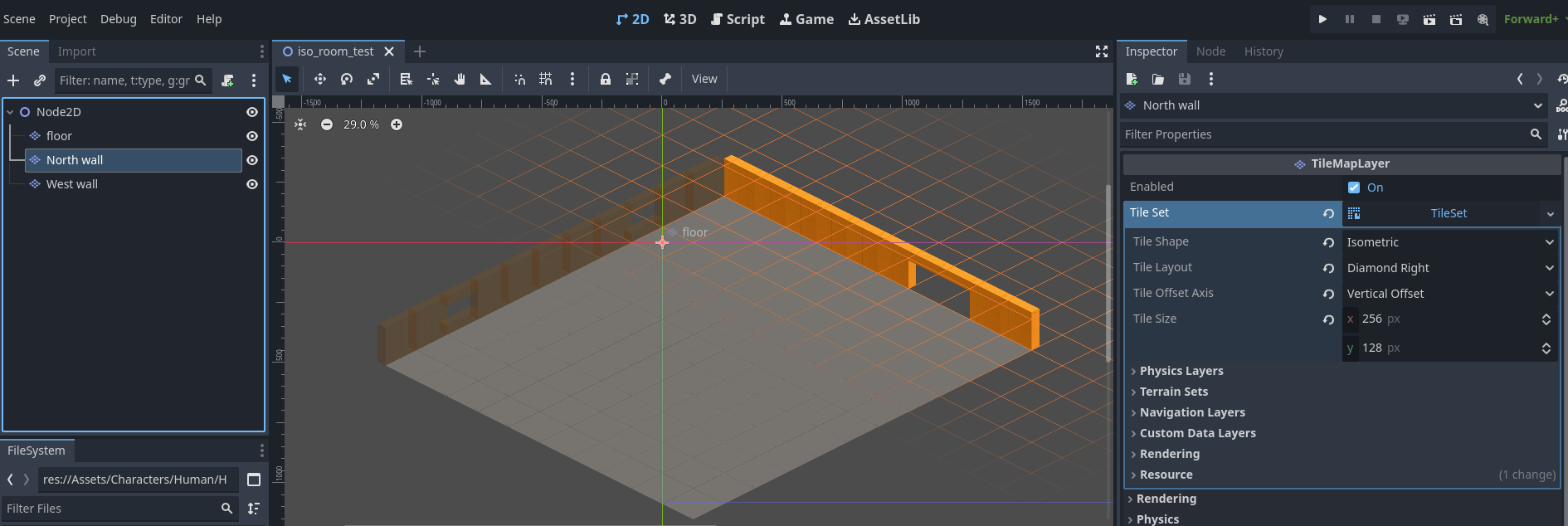Open the Tile Layout Diamond Right dropdown
This screenshot has width=1568, height=526.
click(1449, 268)
